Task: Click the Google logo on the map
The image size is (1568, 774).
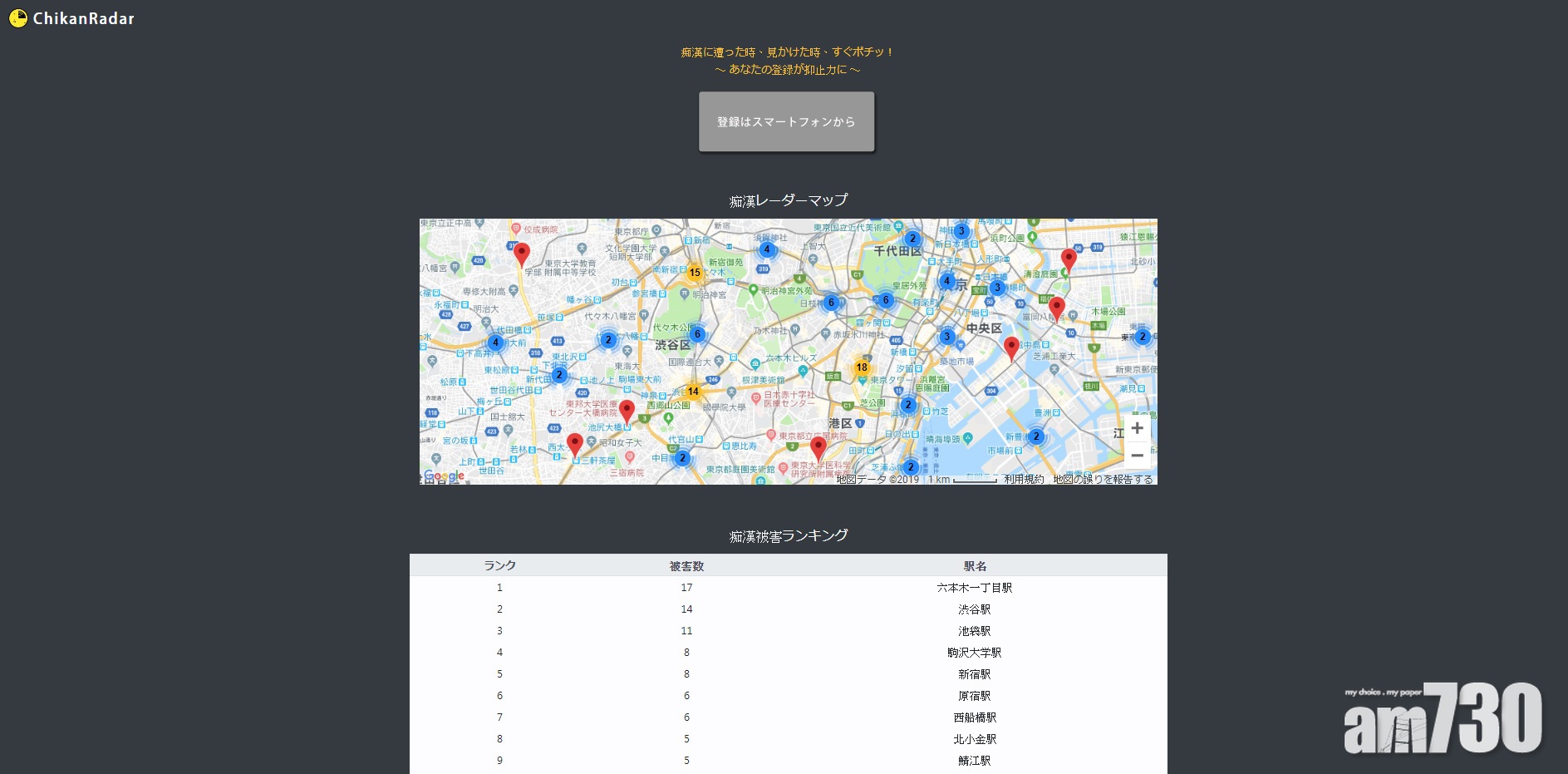Action: (444, 476)
